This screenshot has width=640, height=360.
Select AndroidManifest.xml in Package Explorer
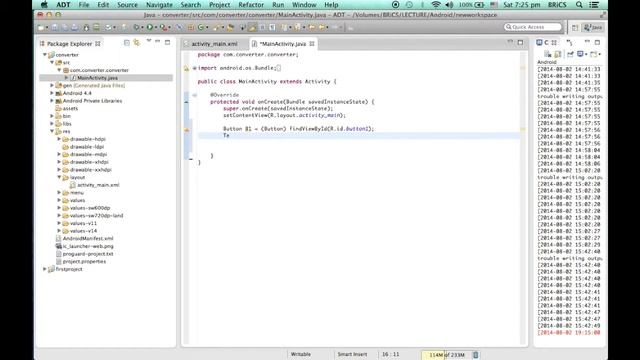[x=88, y=238]
